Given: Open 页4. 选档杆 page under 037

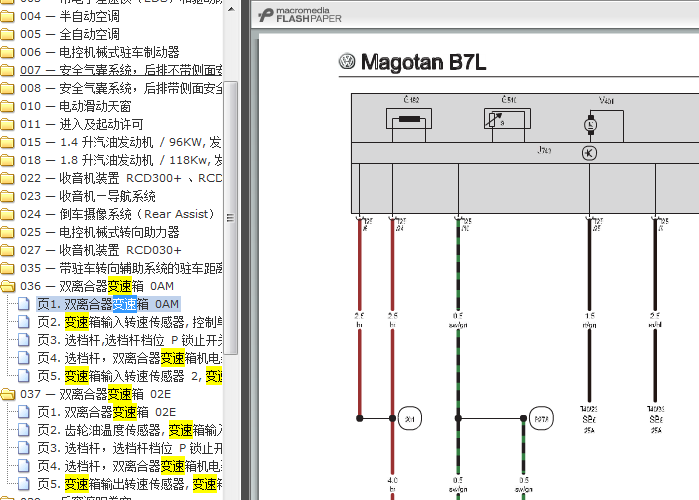Looking at the screenshot, I should [x=130, y=467].
